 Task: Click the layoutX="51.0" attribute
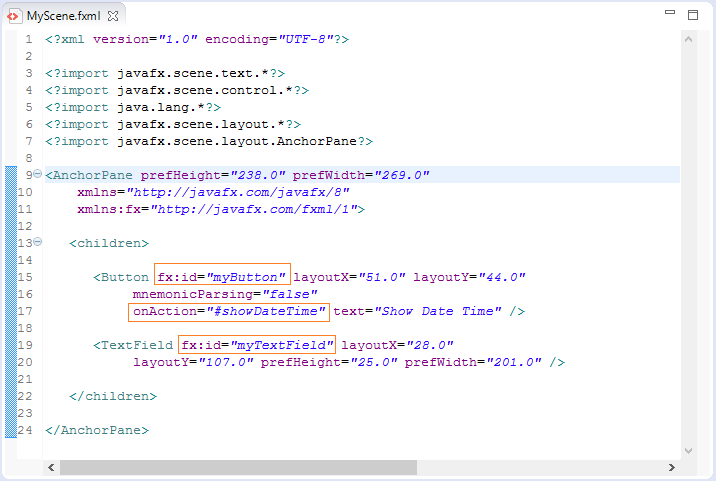349,277
